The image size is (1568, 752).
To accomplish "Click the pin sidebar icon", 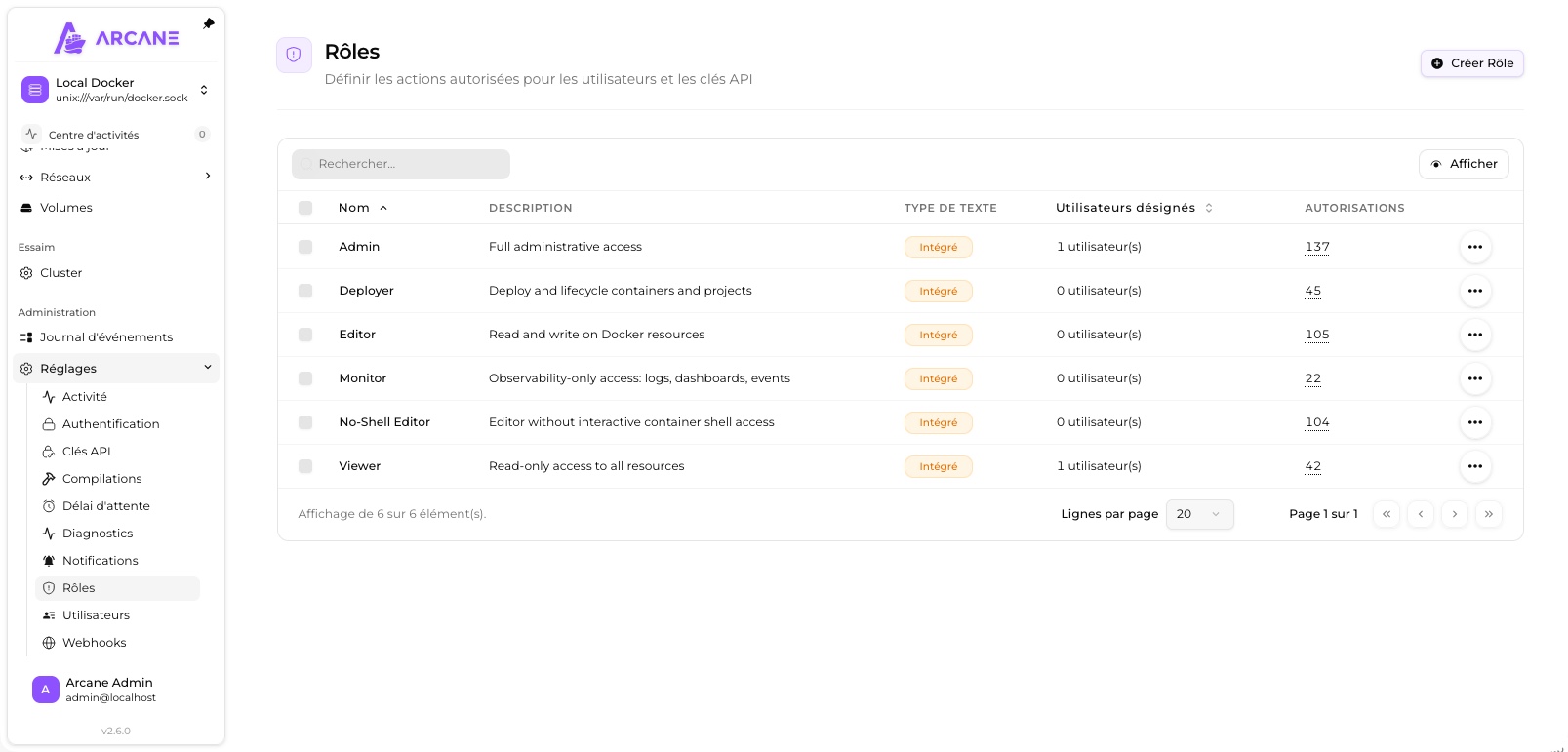I will point(208,23).
